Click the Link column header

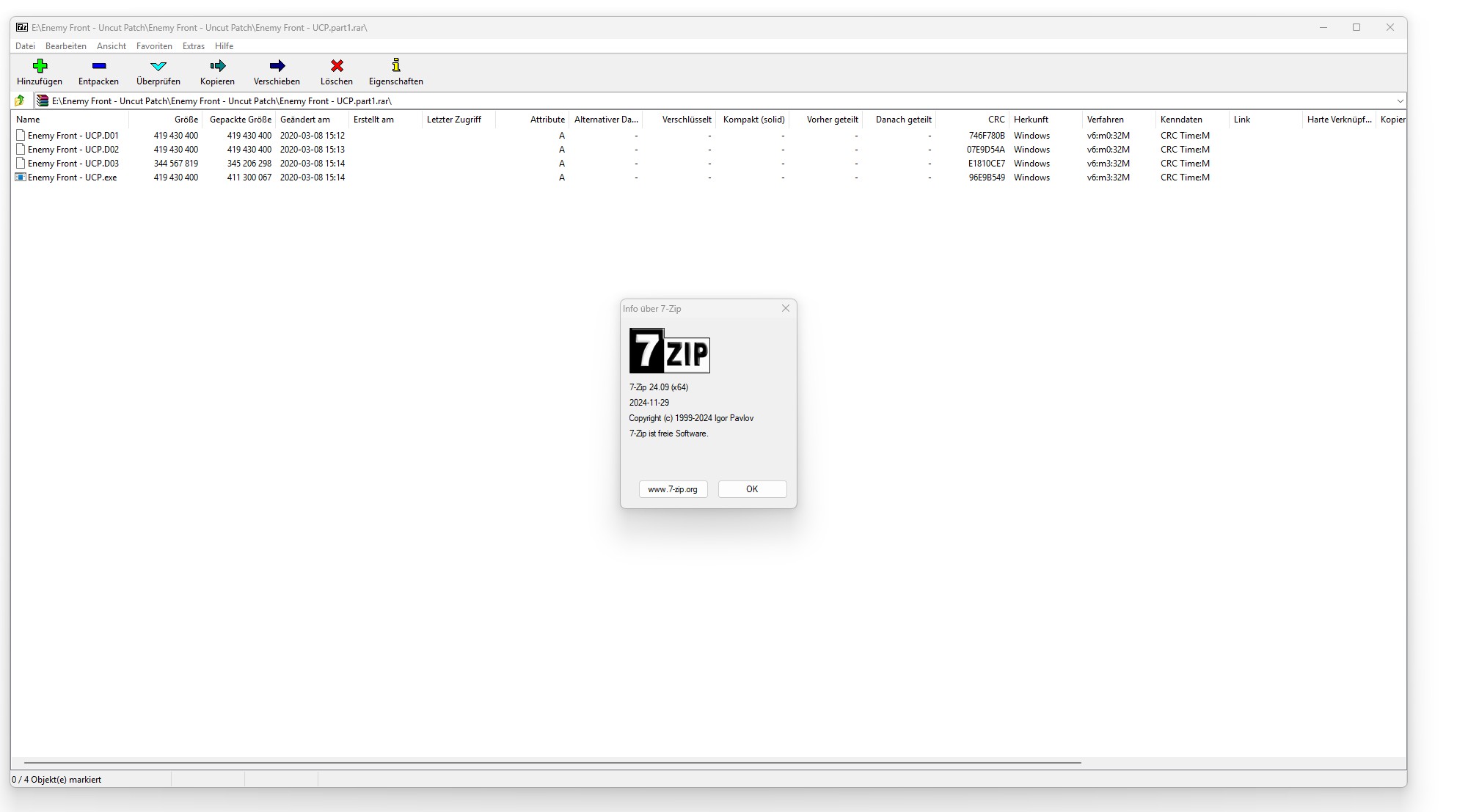tap(1266, 120)
